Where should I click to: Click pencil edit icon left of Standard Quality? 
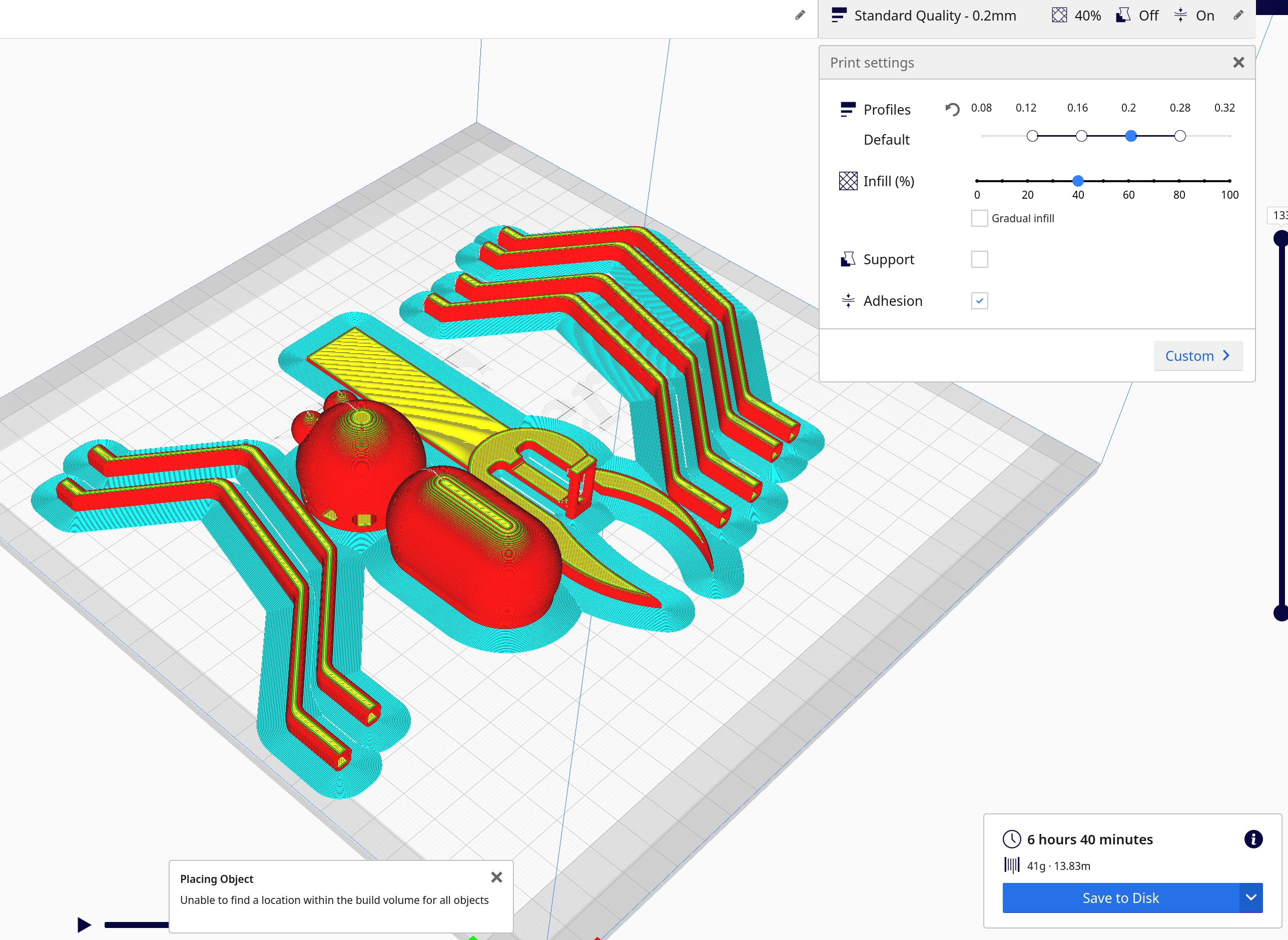800,16
